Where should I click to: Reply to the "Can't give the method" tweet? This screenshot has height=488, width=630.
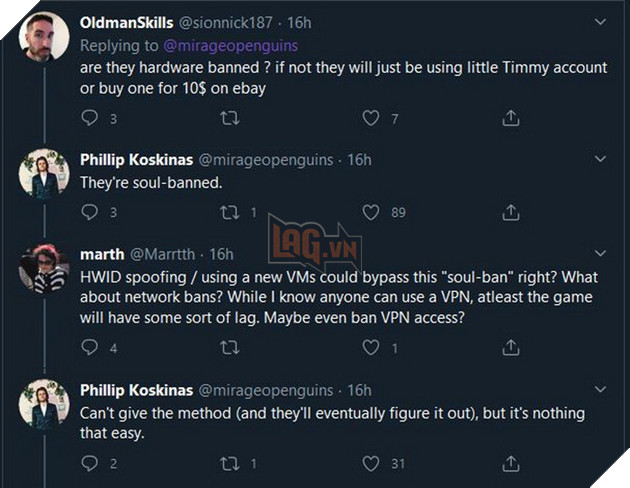click(90, 463)
